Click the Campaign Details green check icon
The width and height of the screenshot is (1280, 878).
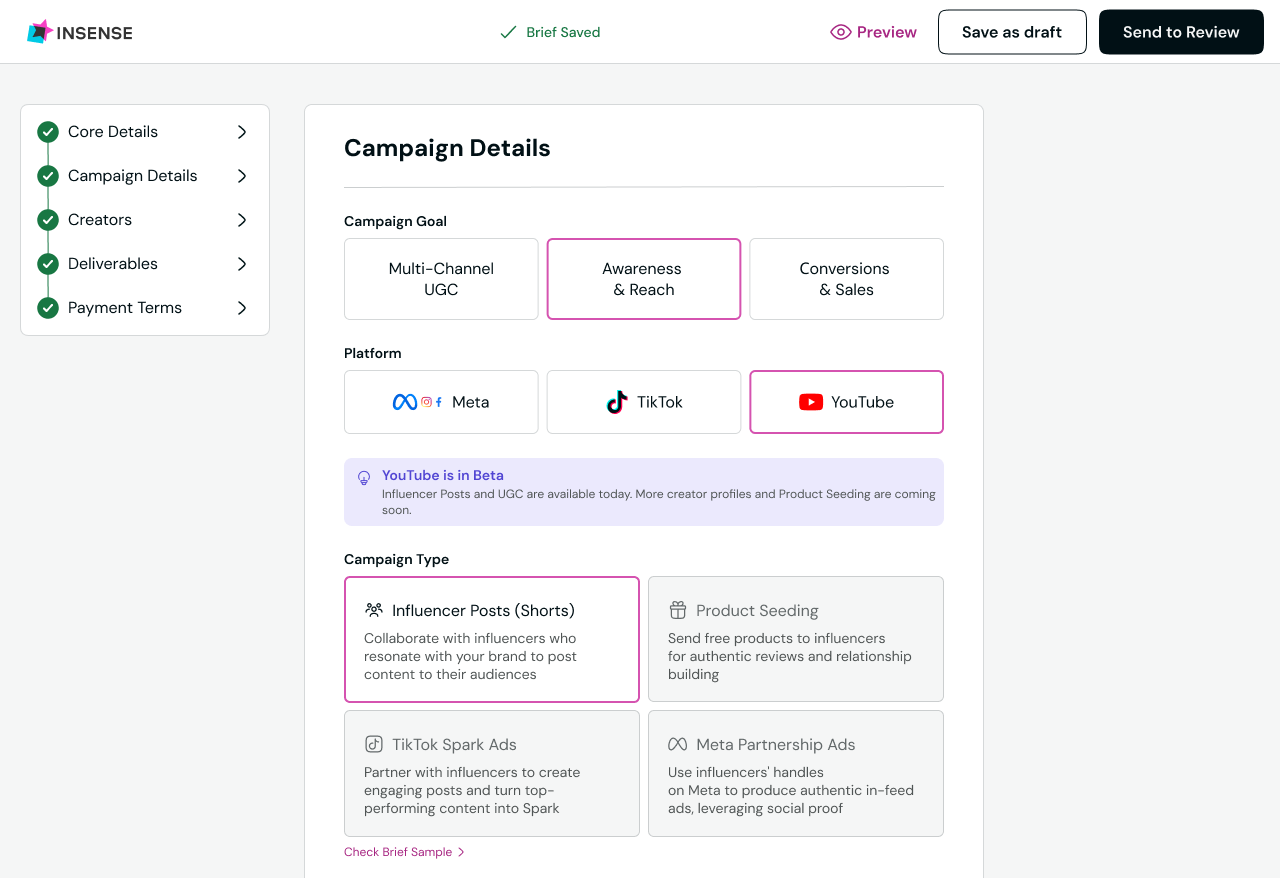click(x=48, y=176)
